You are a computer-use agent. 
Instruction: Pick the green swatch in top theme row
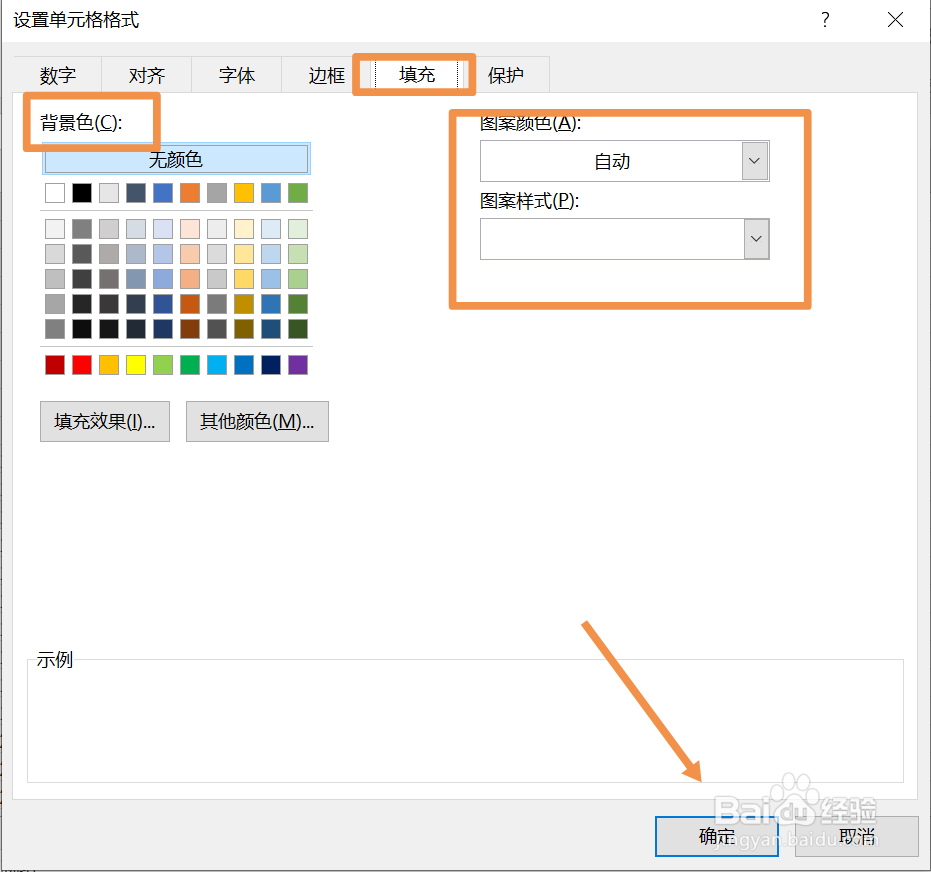[x=298, y=193]
